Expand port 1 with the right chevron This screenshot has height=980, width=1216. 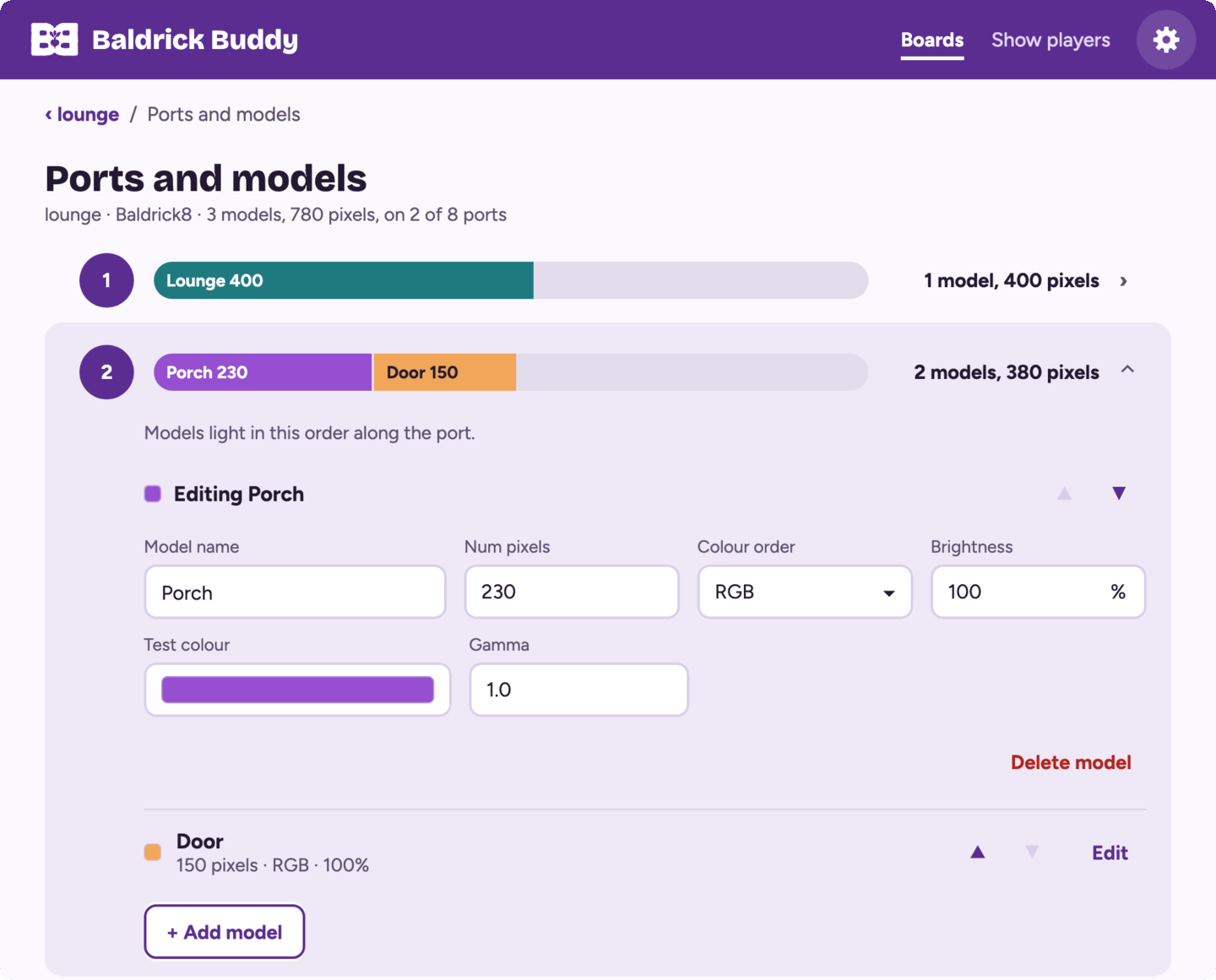point(1123,281)
